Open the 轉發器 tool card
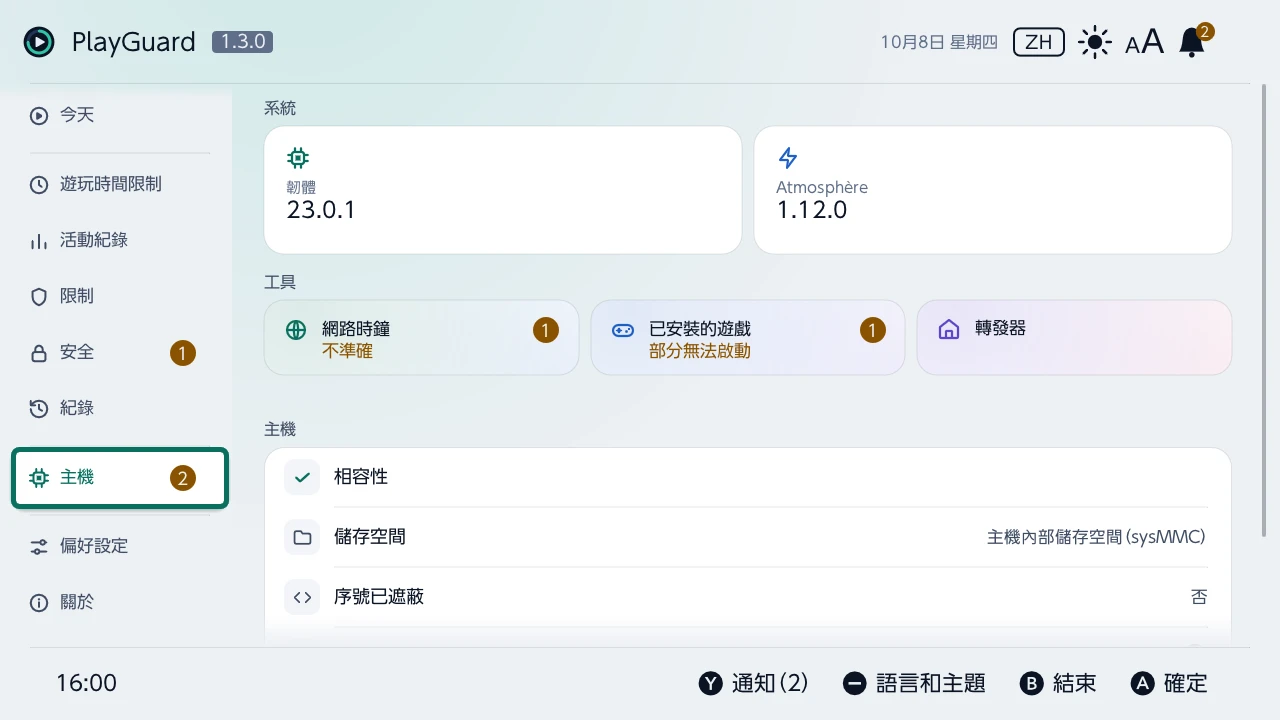Viewport: 1280px width, 720px height. [1074, 338]
